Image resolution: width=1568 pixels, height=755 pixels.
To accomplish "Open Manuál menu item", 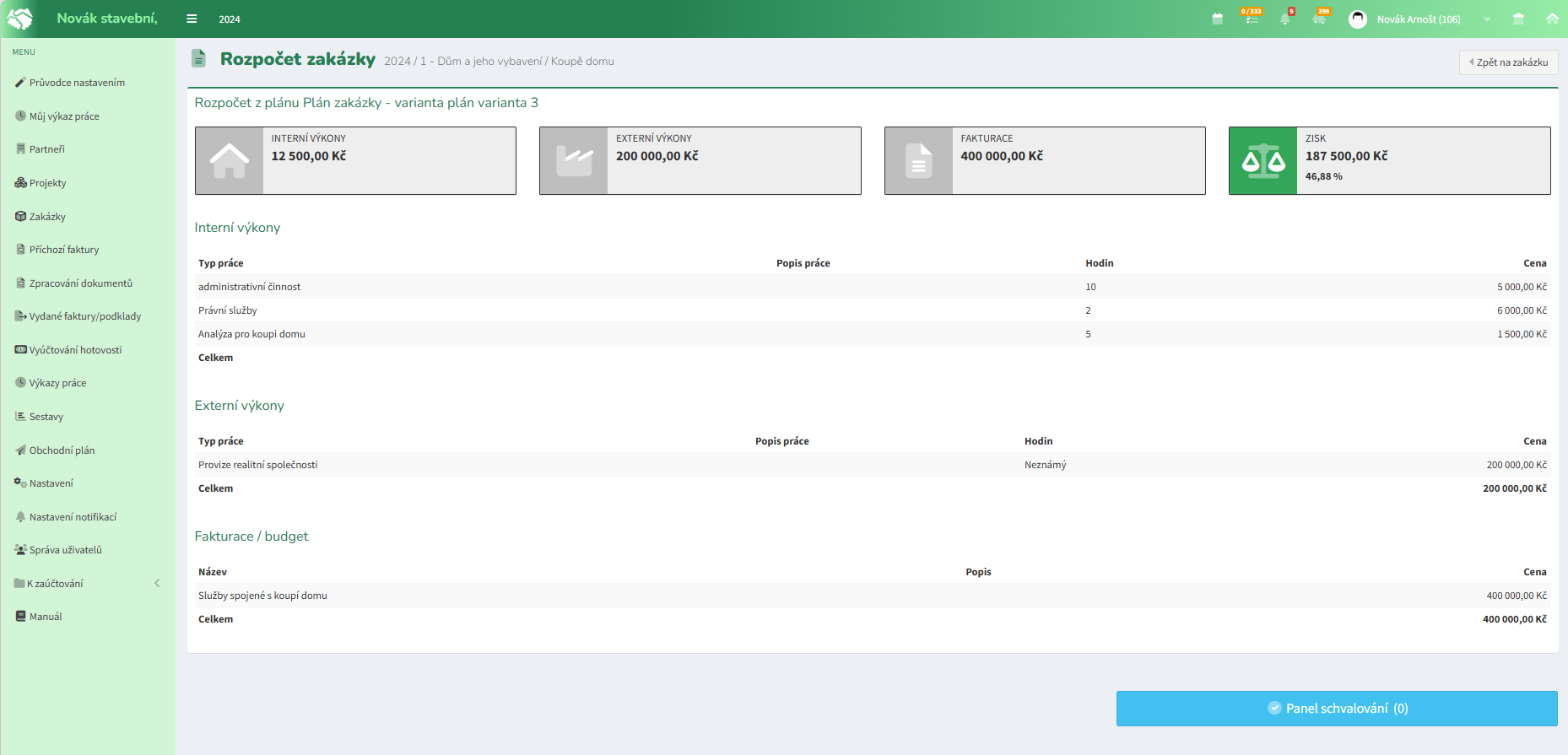I will [x=46, y=617].
